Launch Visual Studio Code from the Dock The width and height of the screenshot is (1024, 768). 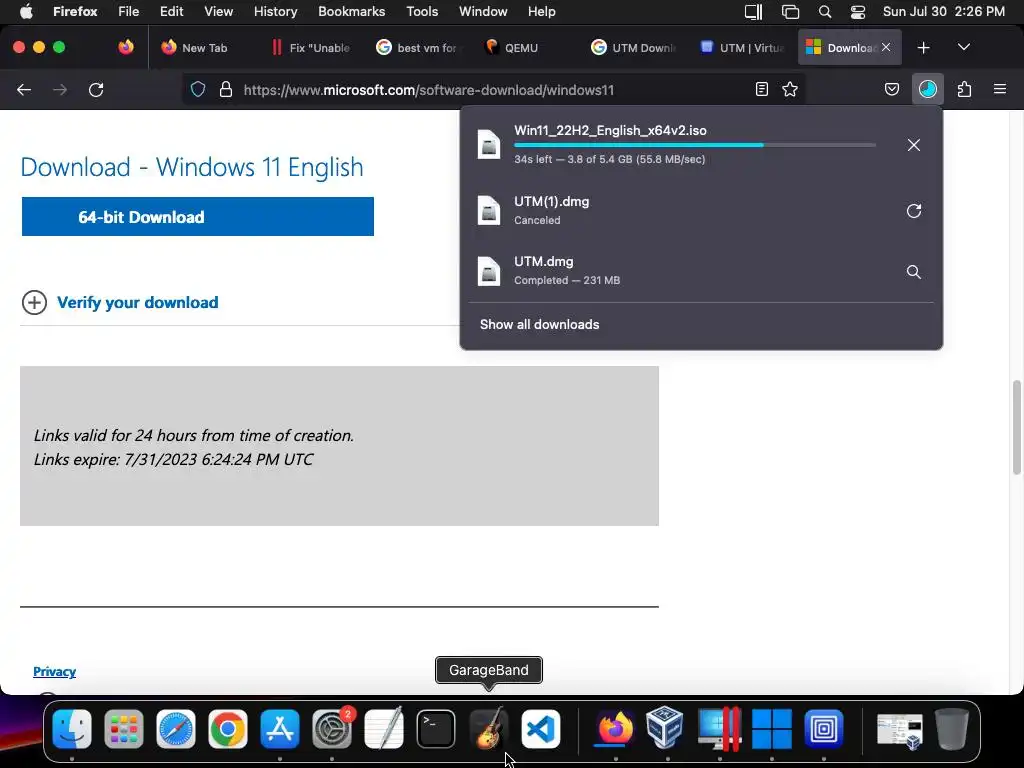[x=540, y=728]
